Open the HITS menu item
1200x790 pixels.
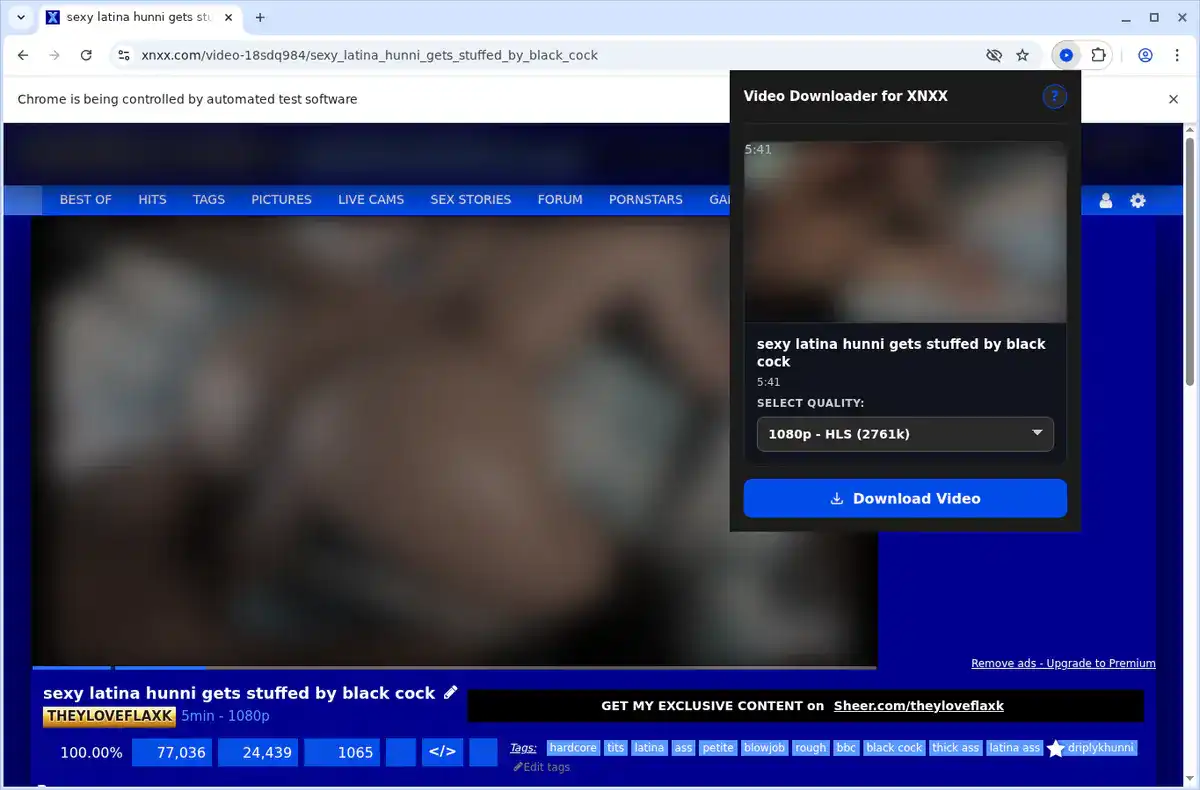152,200
